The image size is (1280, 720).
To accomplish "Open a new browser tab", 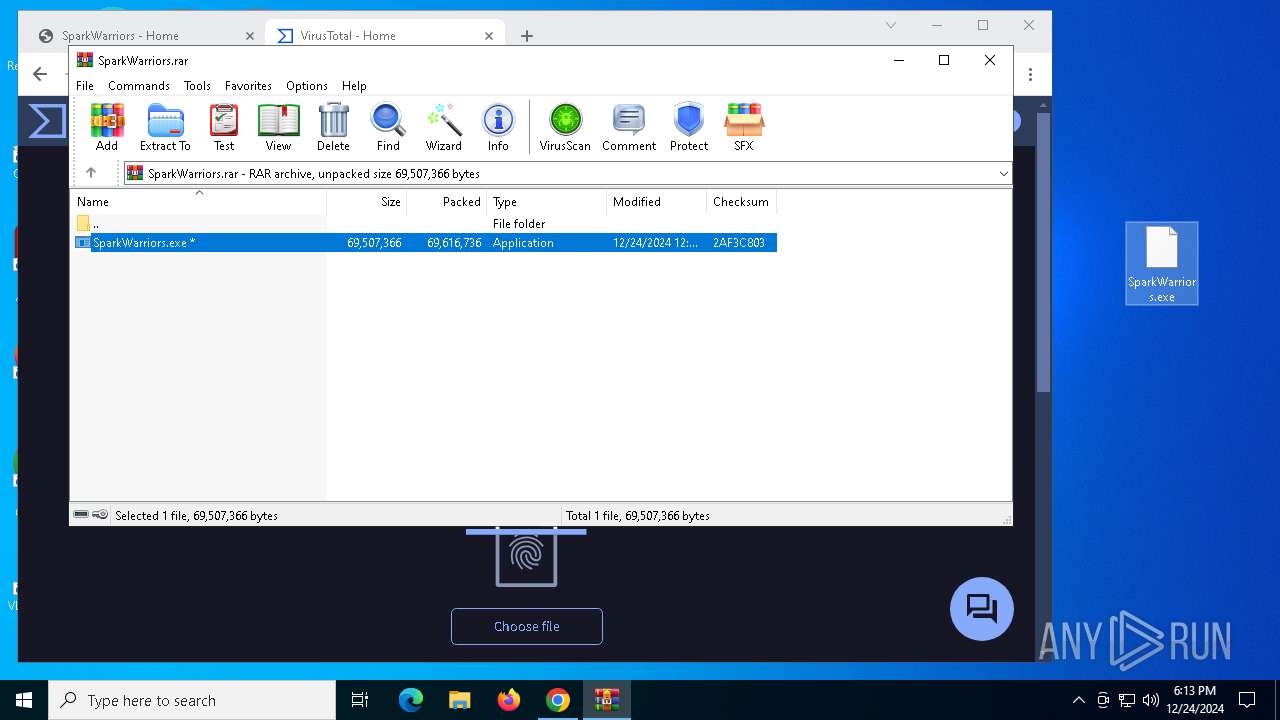I will [x=527, y=36].
